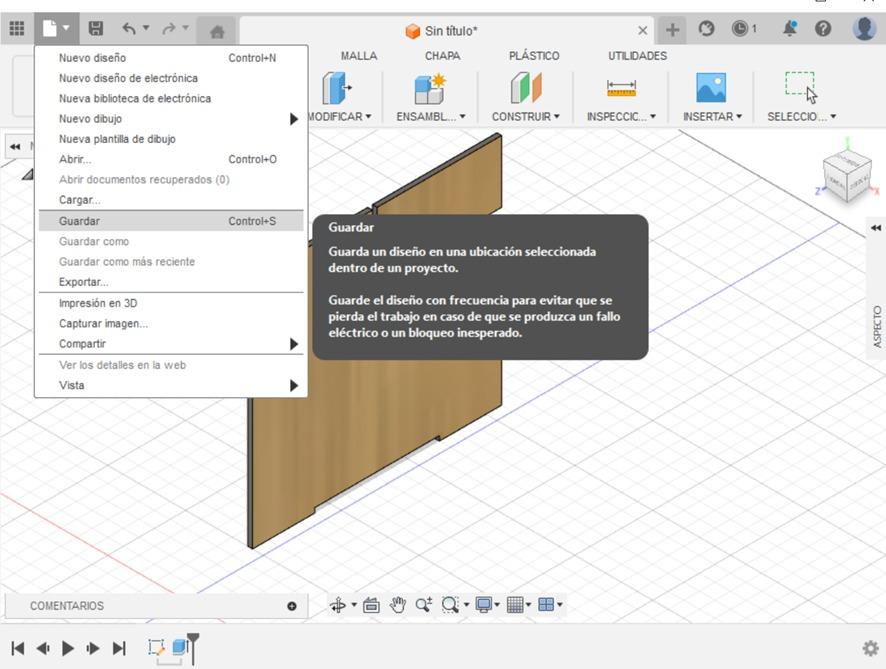Select the Insert image icon
The height and width of the screenshot is (669, 886).
click(711, 88)
